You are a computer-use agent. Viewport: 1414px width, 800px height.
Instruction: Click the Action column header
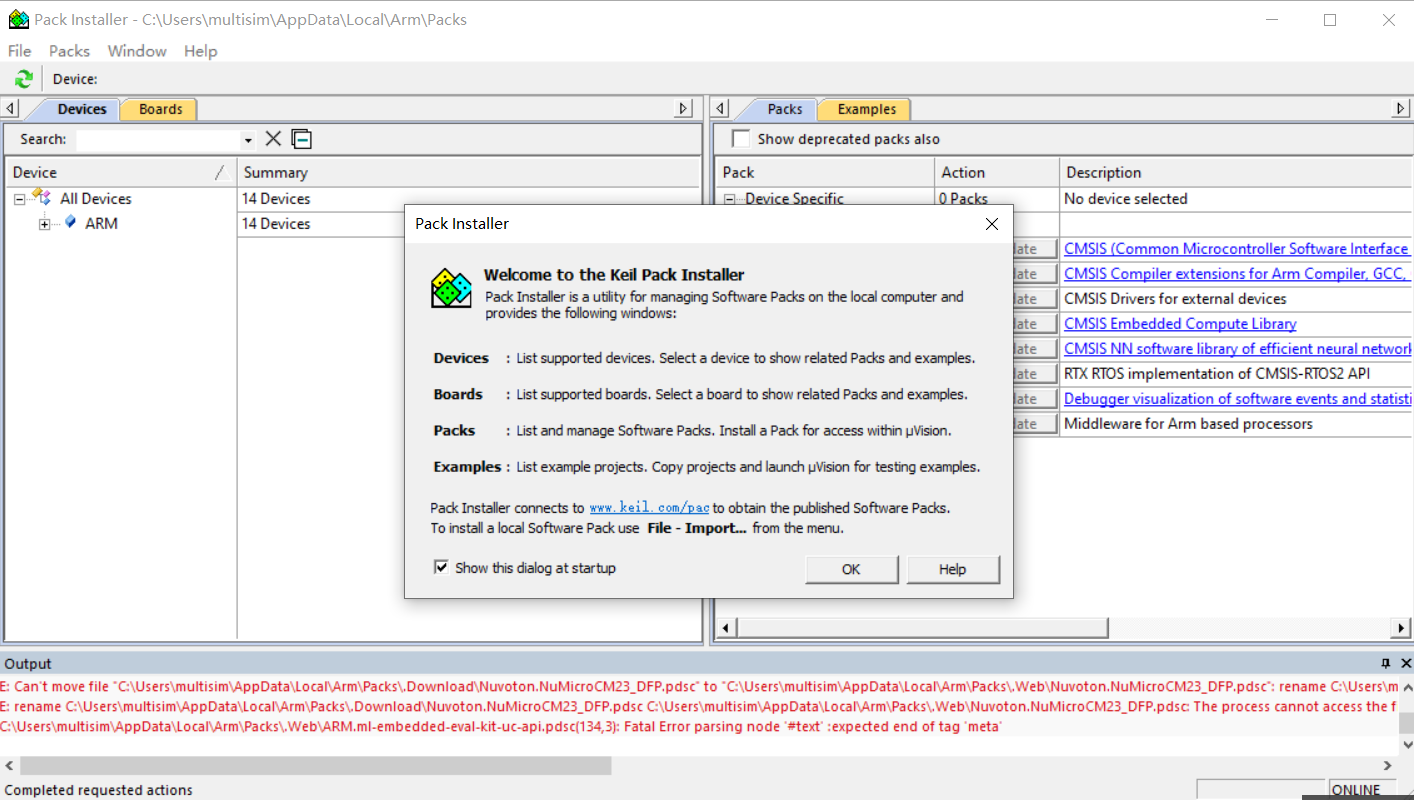[997, 172]
